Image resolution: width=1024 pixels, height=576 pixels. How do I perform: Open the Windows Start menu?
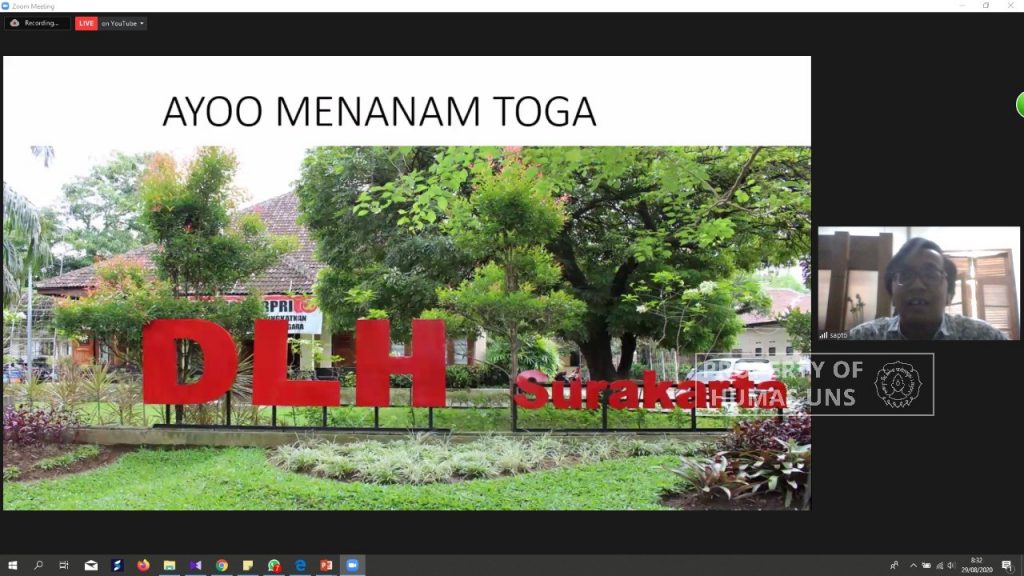pos(12,565)
